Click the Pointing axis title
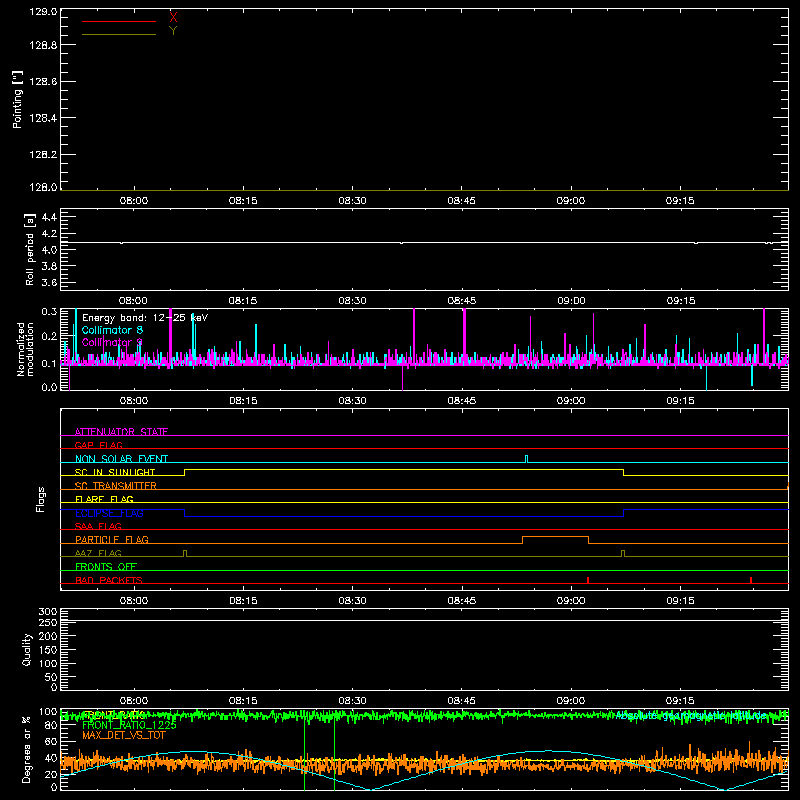 [17, 100]
